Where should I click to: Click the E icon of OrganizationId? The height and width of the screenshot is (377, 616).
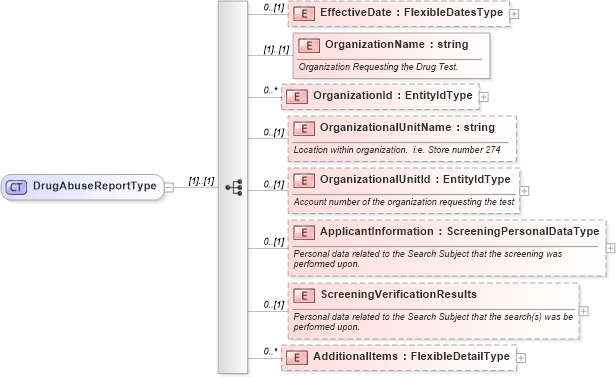(x=297, y=97)
